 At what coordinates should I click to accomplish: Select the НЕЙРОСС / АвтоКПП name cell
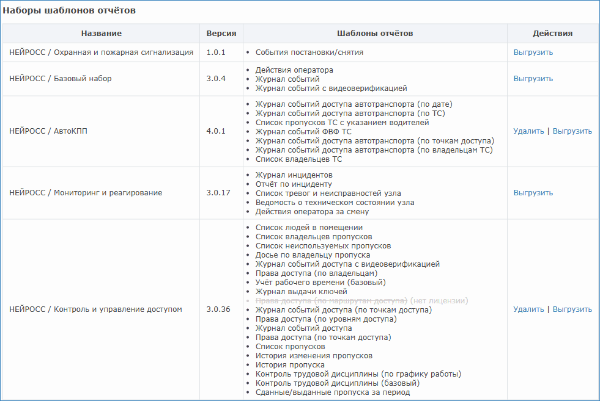(101, 131)
